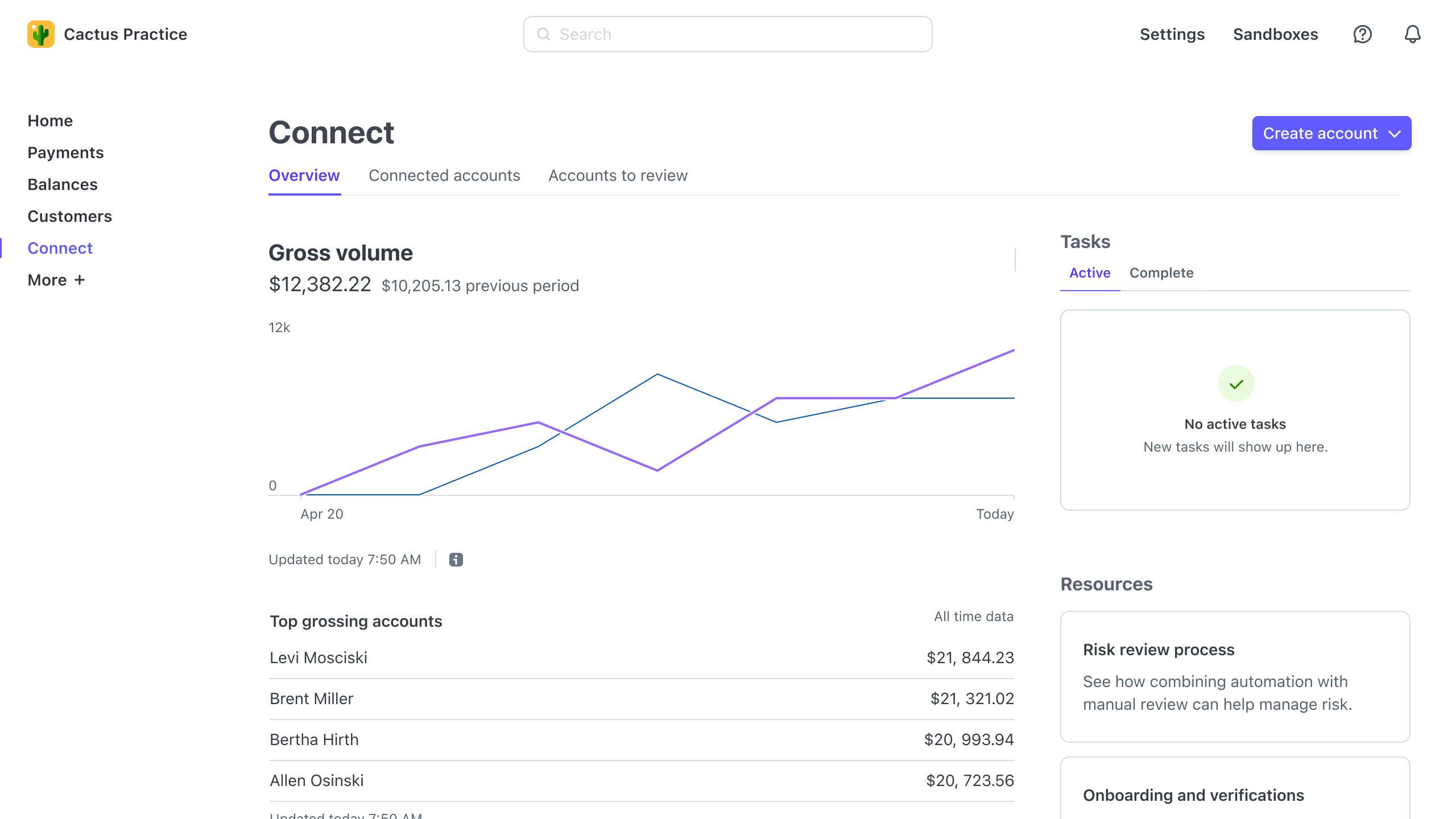This screenshot has width=1456, height=819.
Task: Select the Complete tasks tab
Action: 1161,273
